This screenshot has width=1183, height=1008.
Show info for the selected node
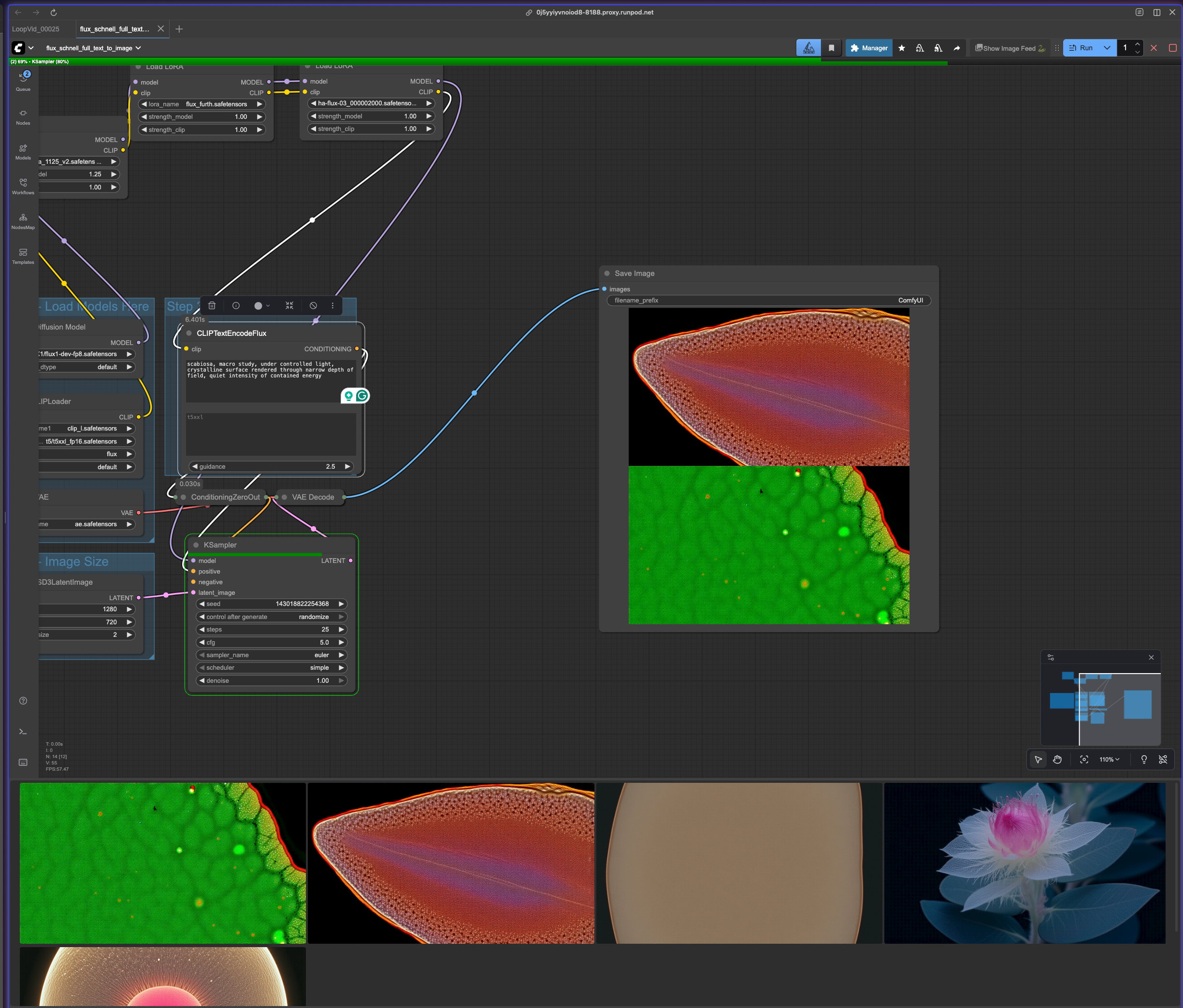point(236,306)
